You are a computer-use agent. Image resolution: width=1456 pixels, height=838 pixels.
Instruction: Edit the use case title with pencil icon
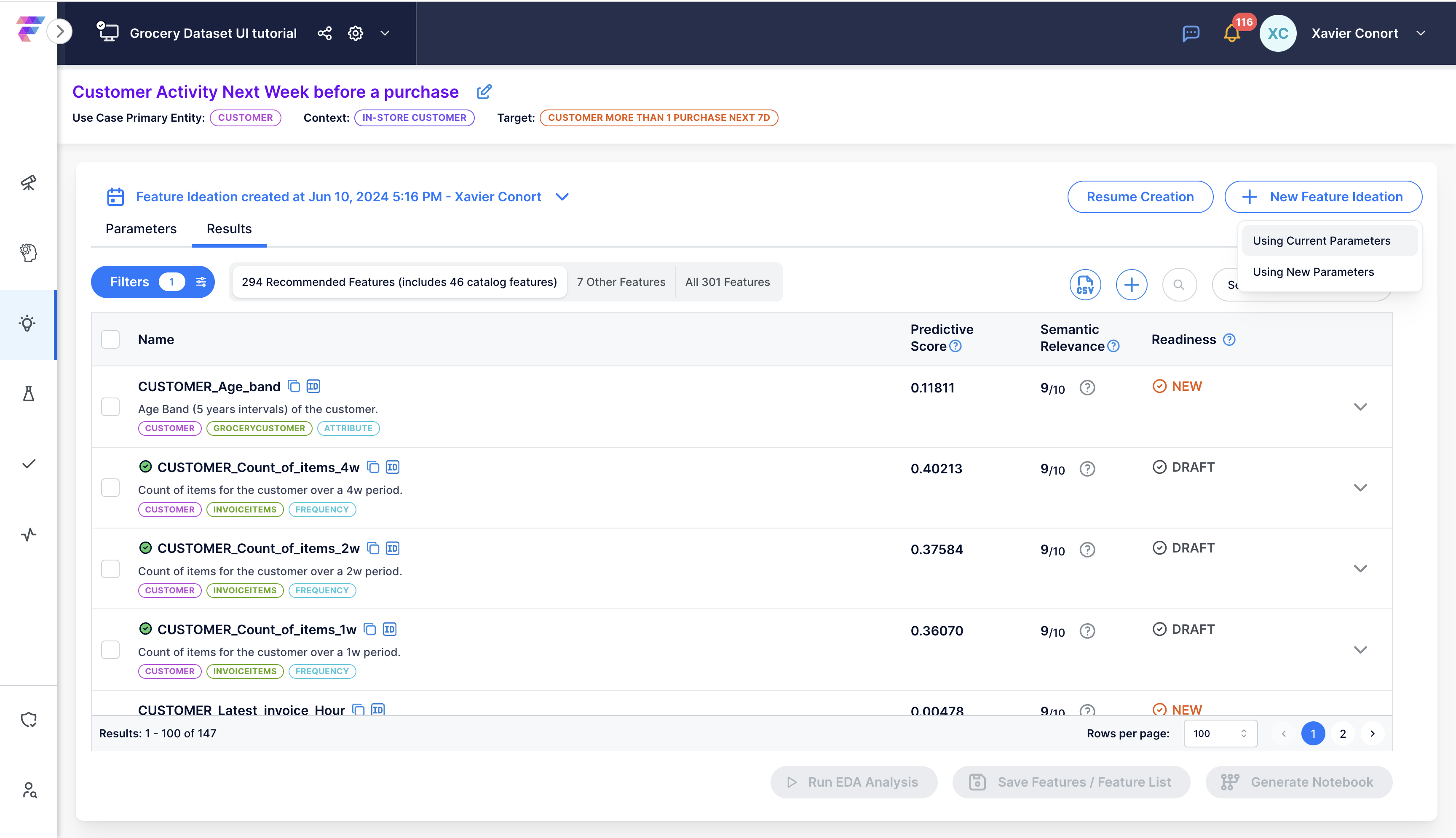pos(484,91)
